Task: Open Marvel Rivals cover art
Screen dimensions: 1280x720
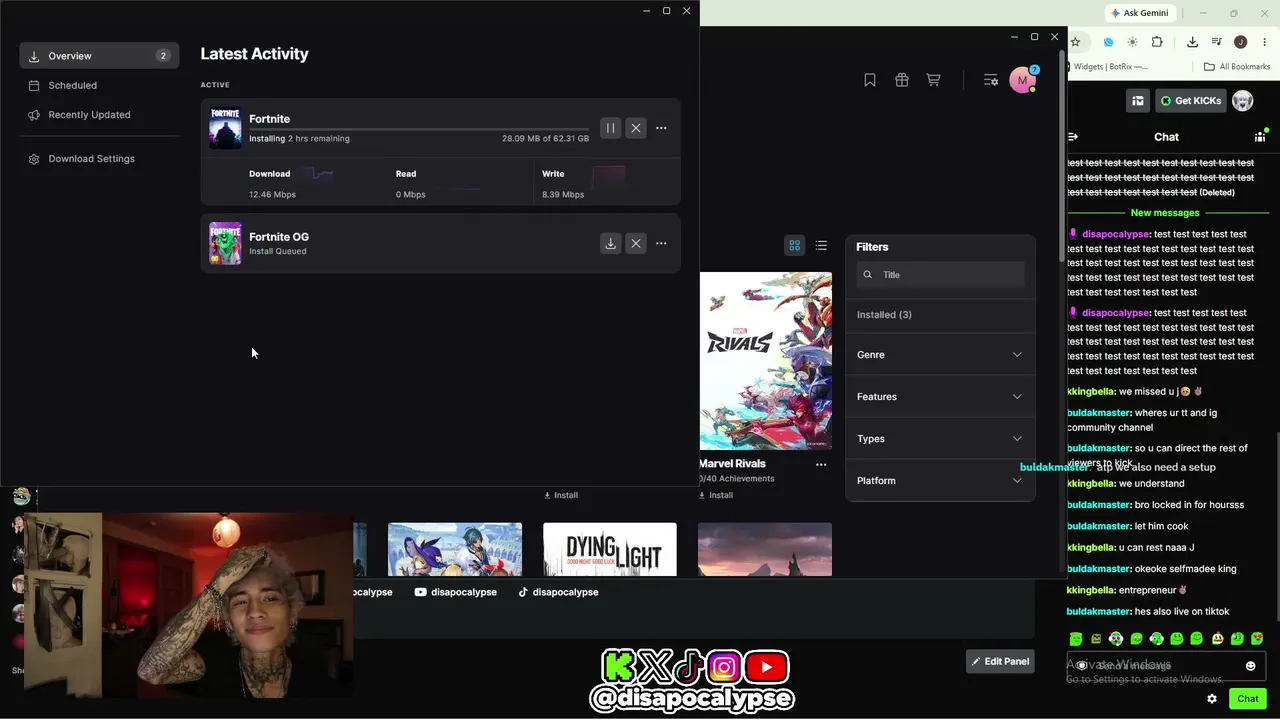Action: point(765,361)
